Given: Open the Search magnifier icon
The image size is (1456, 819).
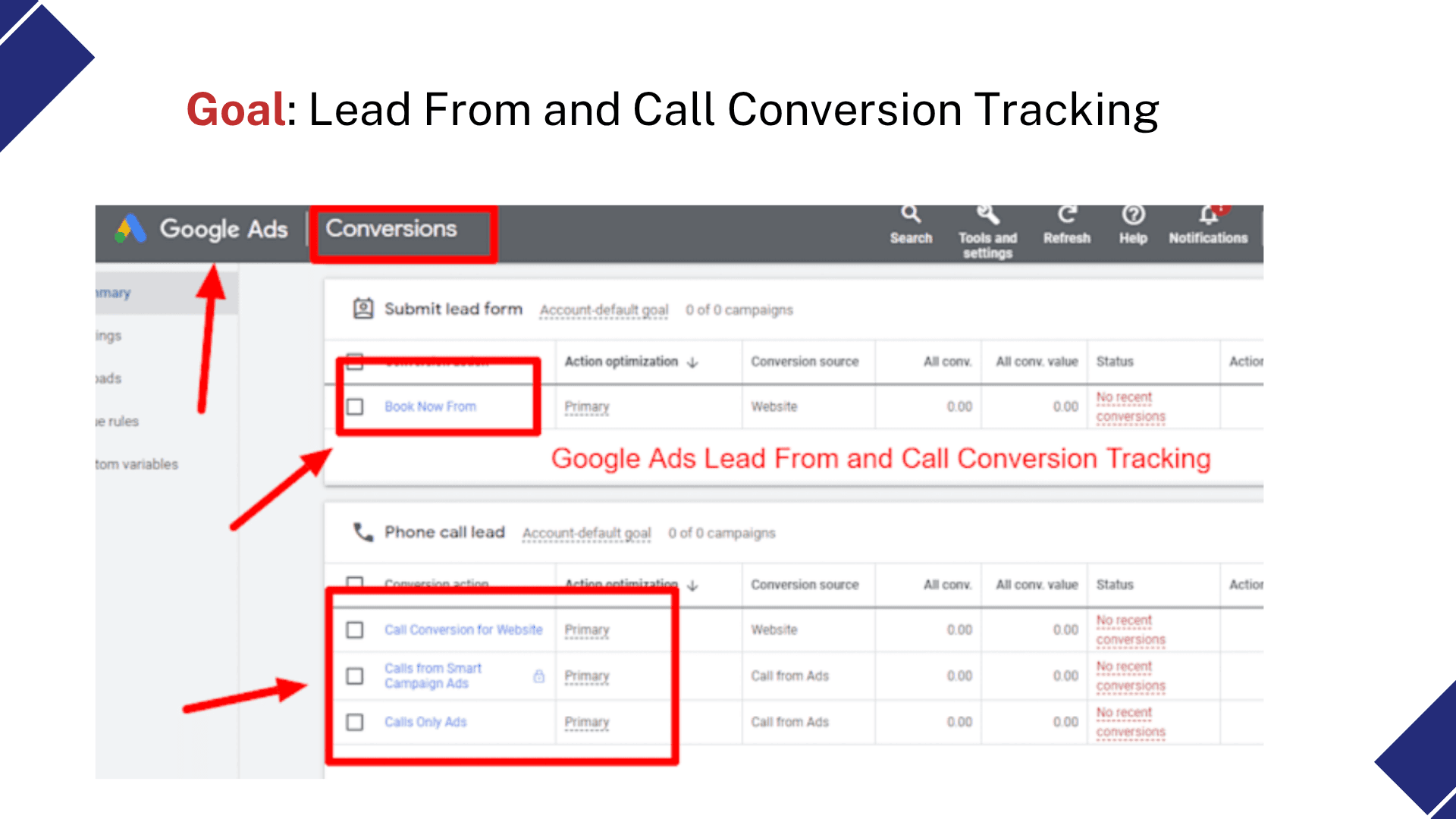Looking at the screenshot, I should pyautogui.click(x=911, y=215).
